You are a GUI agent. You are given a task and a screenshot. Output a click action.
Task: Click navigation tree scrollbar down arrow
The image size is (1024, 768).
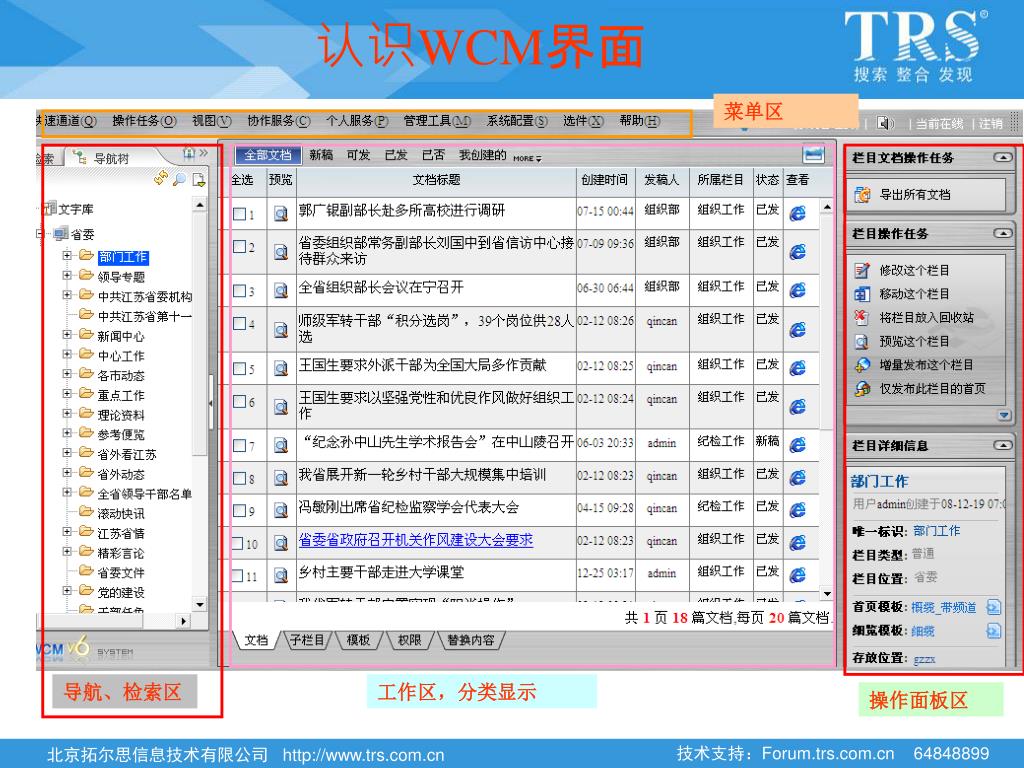tap(200, 605)
